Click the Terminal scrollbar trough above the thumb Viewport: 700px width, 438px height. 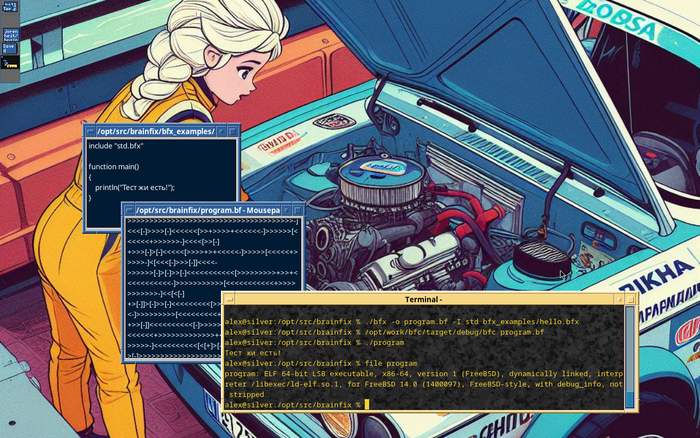pos(629,349)
